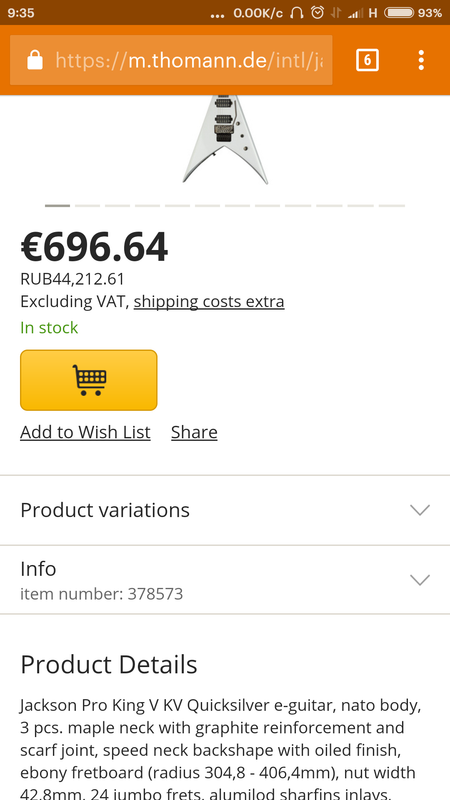Tap the m.thomann.de URL address field
This screenshot has width=450, height=800.
point(171,60)
